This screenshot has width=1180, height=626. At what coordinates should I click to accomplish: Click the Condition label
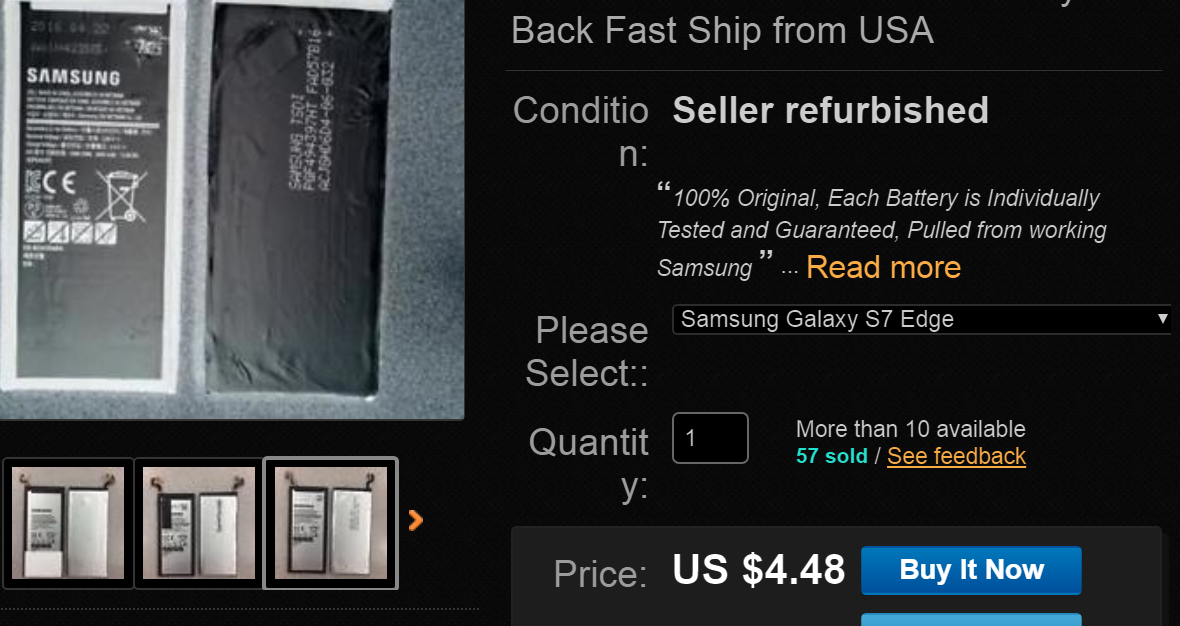click(x=581, y=132)
